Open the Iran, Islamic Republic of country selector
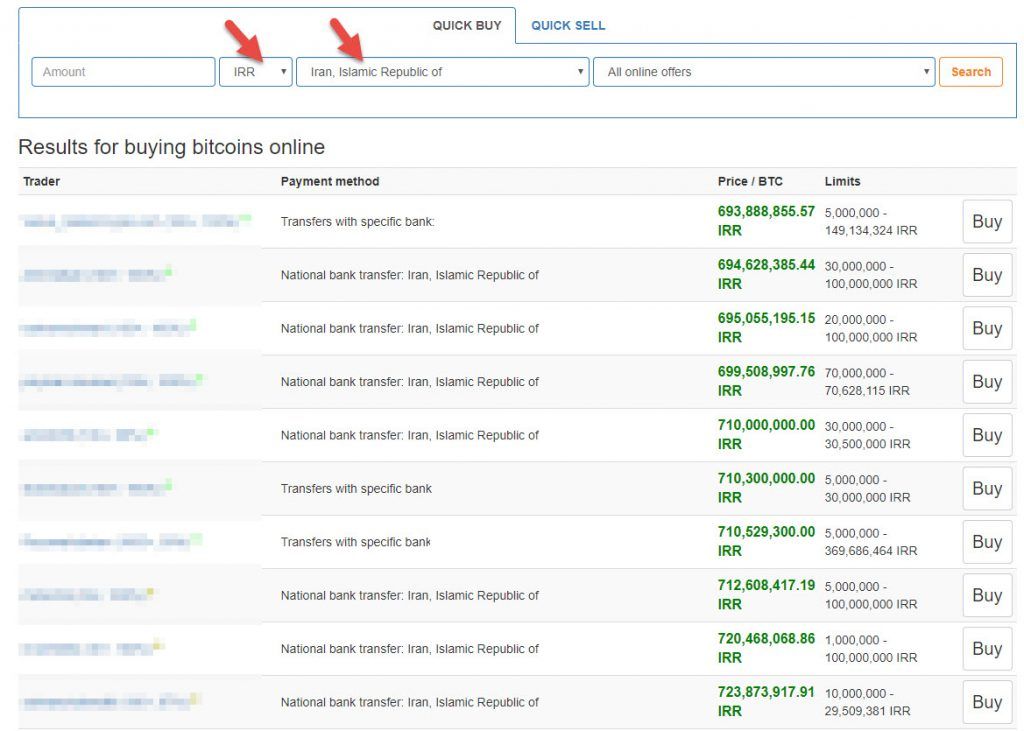The image size is (1024, 731). click(x=441, y=72)
